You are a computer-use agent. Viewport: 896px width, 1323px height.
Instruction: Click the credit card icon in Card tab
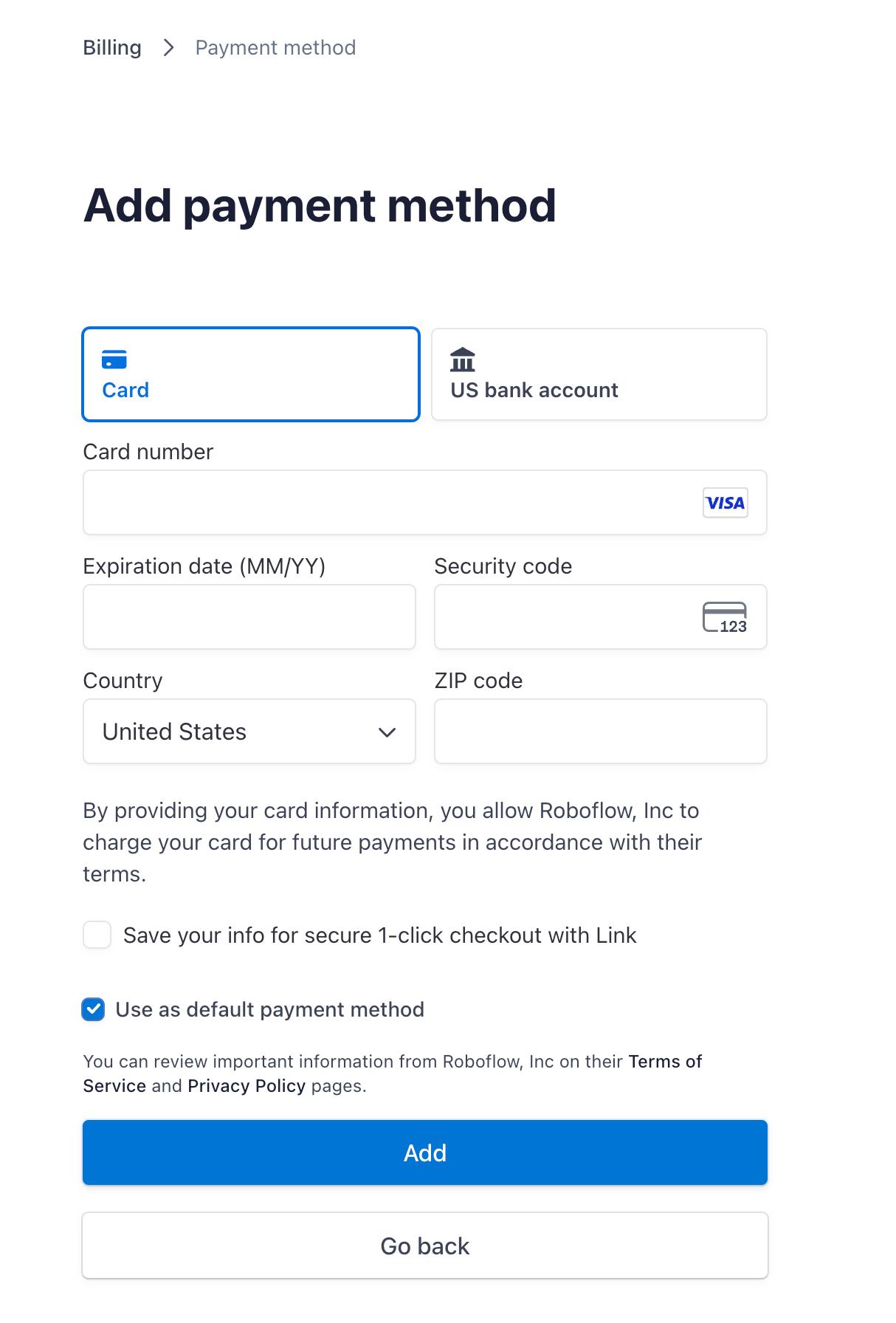[x=114, y=360]
